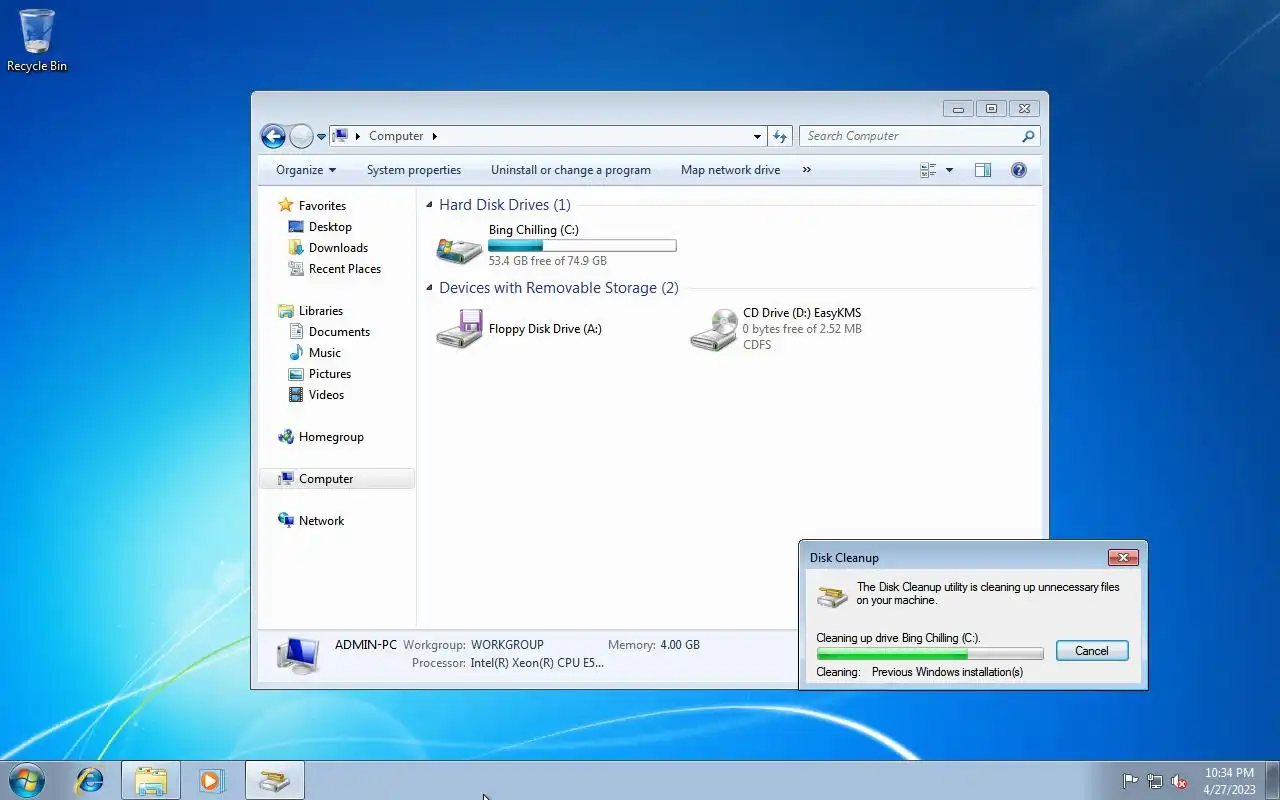Image resolution: width=1280 pixels, height=800 pixels.
Task: Minimize the Computer Explorer window
Action: click(x=958, y=109)
